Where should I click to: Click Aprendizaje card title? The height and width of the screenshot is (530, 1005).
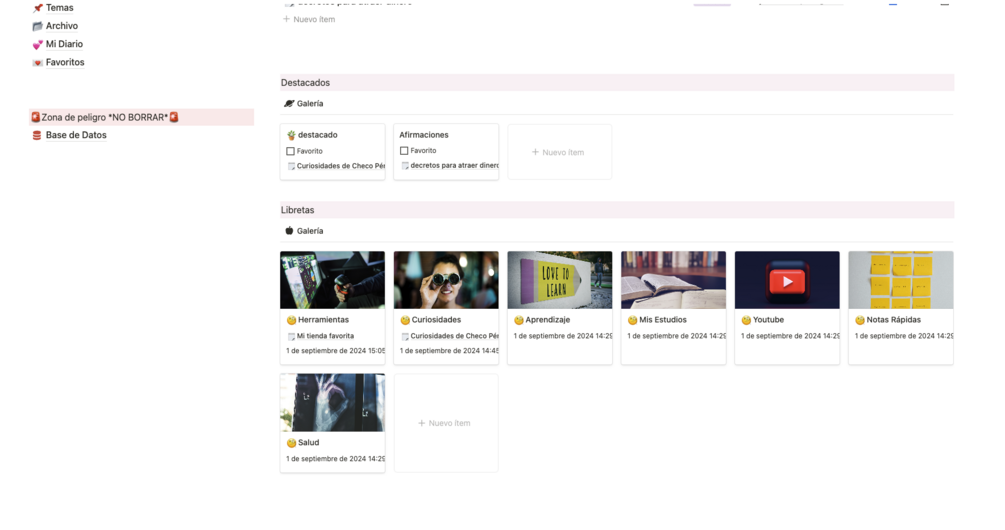[x=547, y=320]
